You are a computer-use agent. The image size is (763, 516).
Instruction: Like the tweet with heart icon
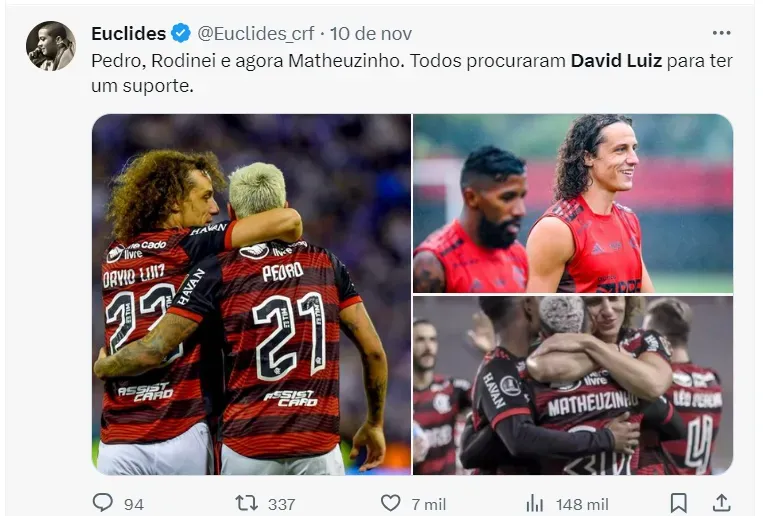pos(390,503)
